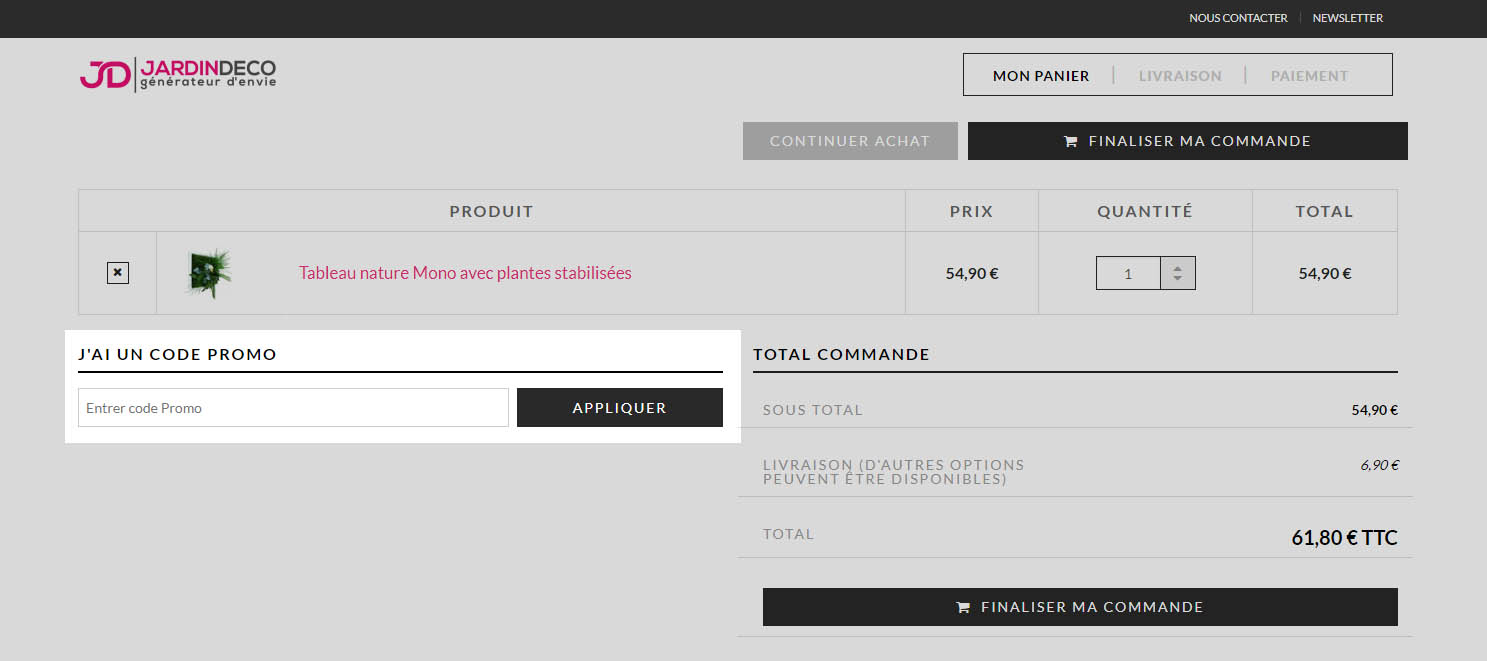This screenshot has height=661, width=1487.
Task: Click the quantity number field
Action: click(x=1128, y=273)
